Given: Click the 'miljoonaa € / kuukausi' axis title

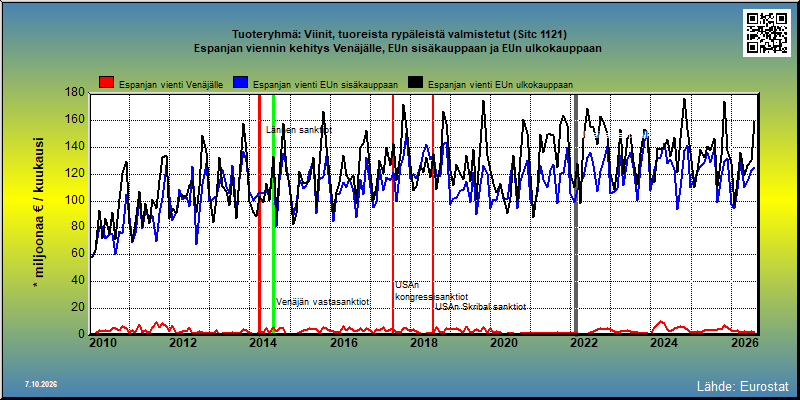Looking at the screenshot, I should pyautogui.click(x=39, y=208).
